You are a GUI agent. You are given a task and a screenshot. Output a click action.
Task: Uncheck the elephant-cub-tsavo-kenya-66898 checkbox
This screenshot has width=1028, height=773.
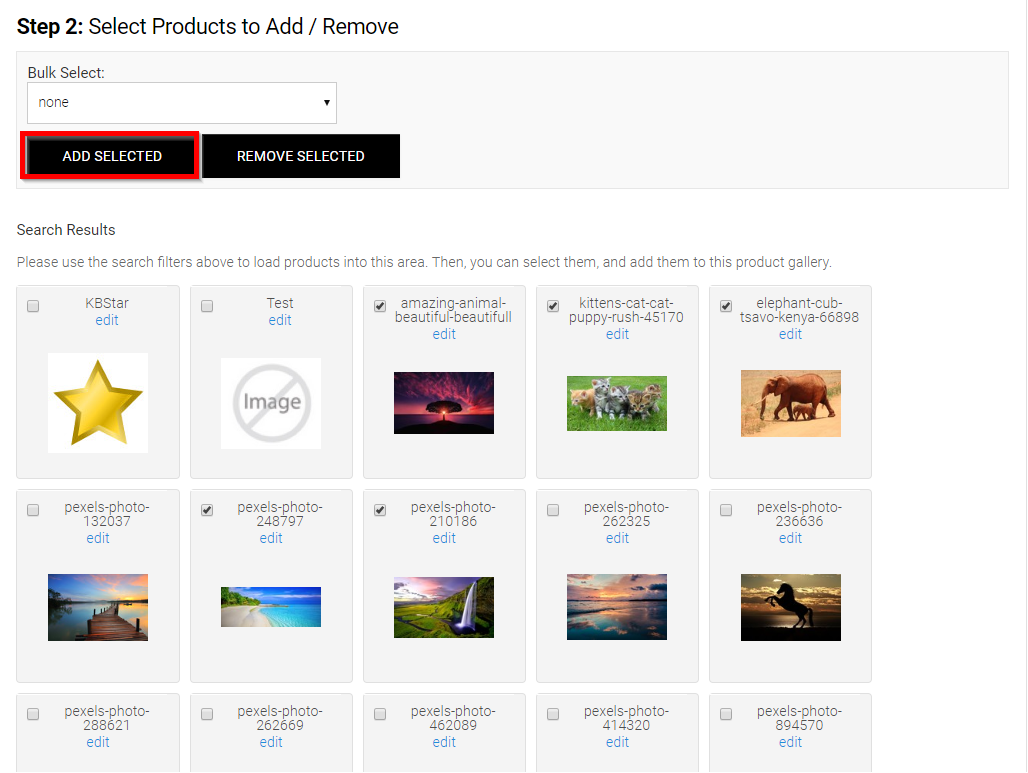[725, 306]
